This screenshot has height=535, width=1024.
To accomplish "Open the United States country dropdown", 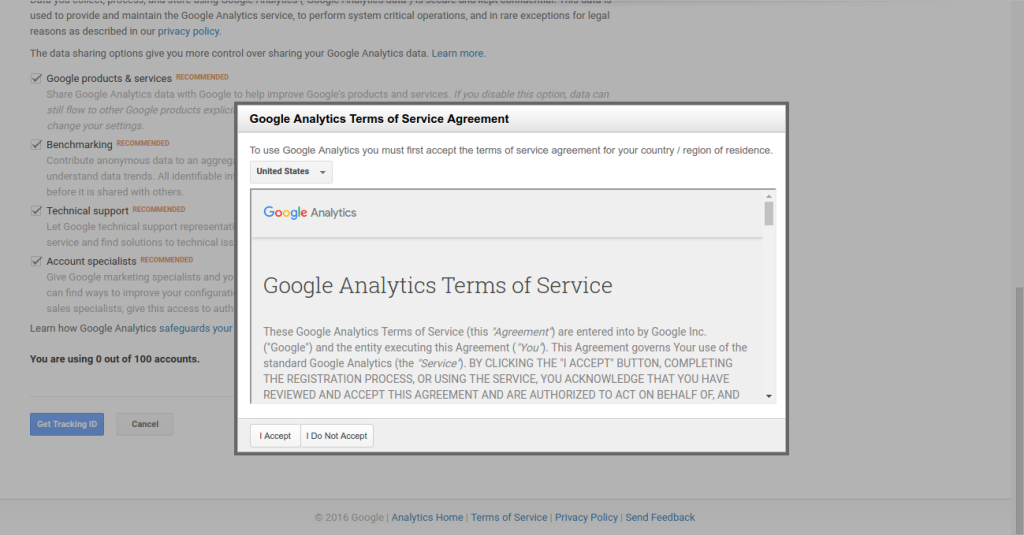I will 291,172.
